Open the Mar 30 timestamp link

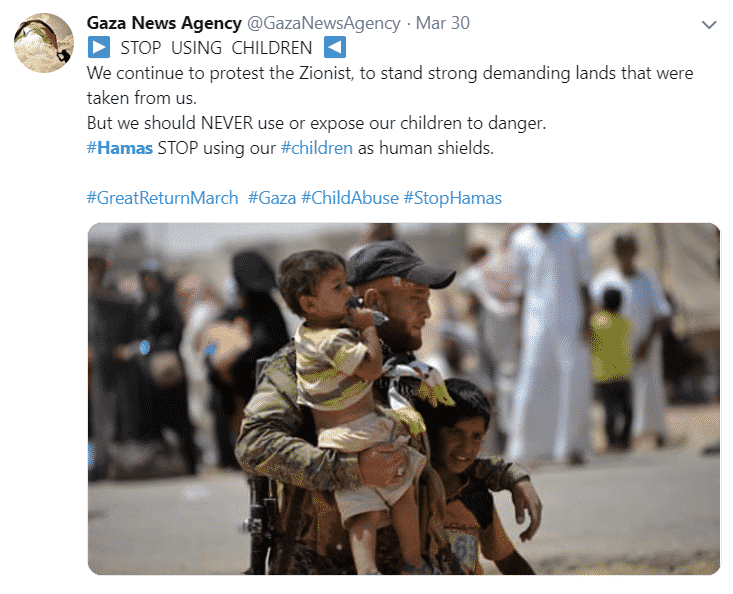tap(443, 23)
